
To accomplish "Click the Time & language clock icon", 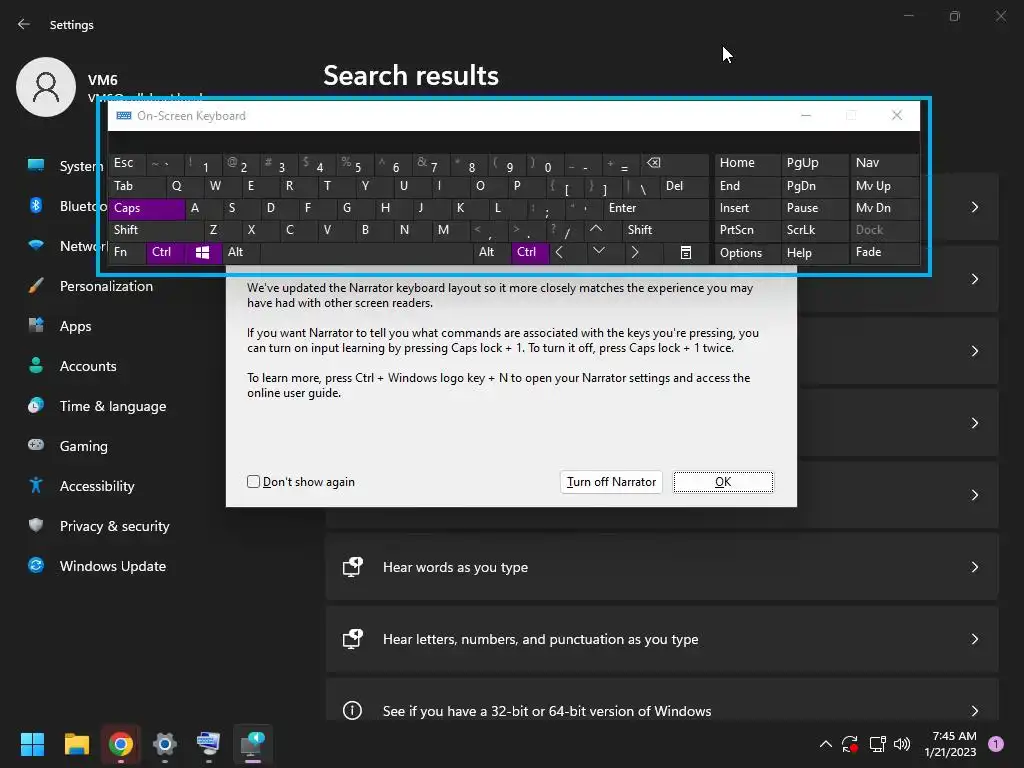I will pos(36,406).
